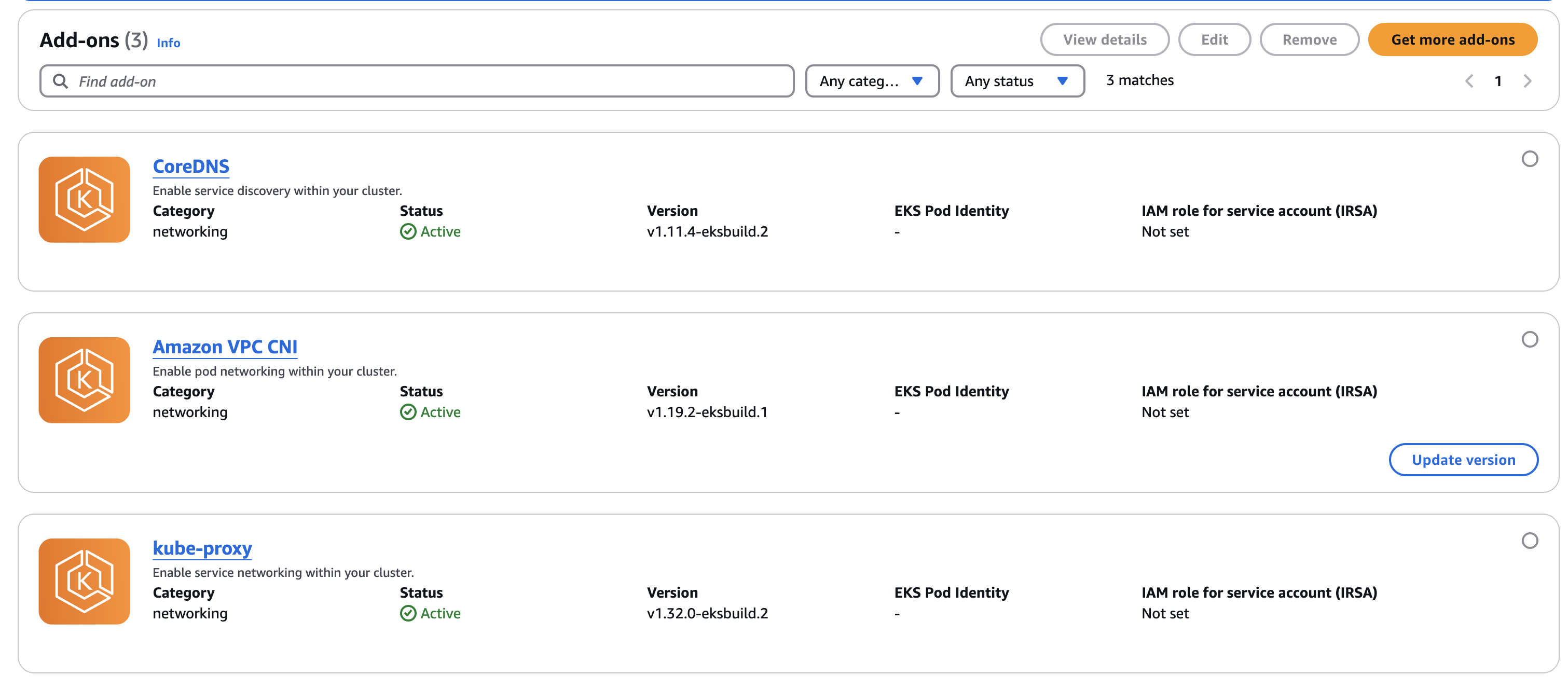Select the CoreDNS radio button
The height and width of the screenshot is (690, 1568).
coord(1530,159)
